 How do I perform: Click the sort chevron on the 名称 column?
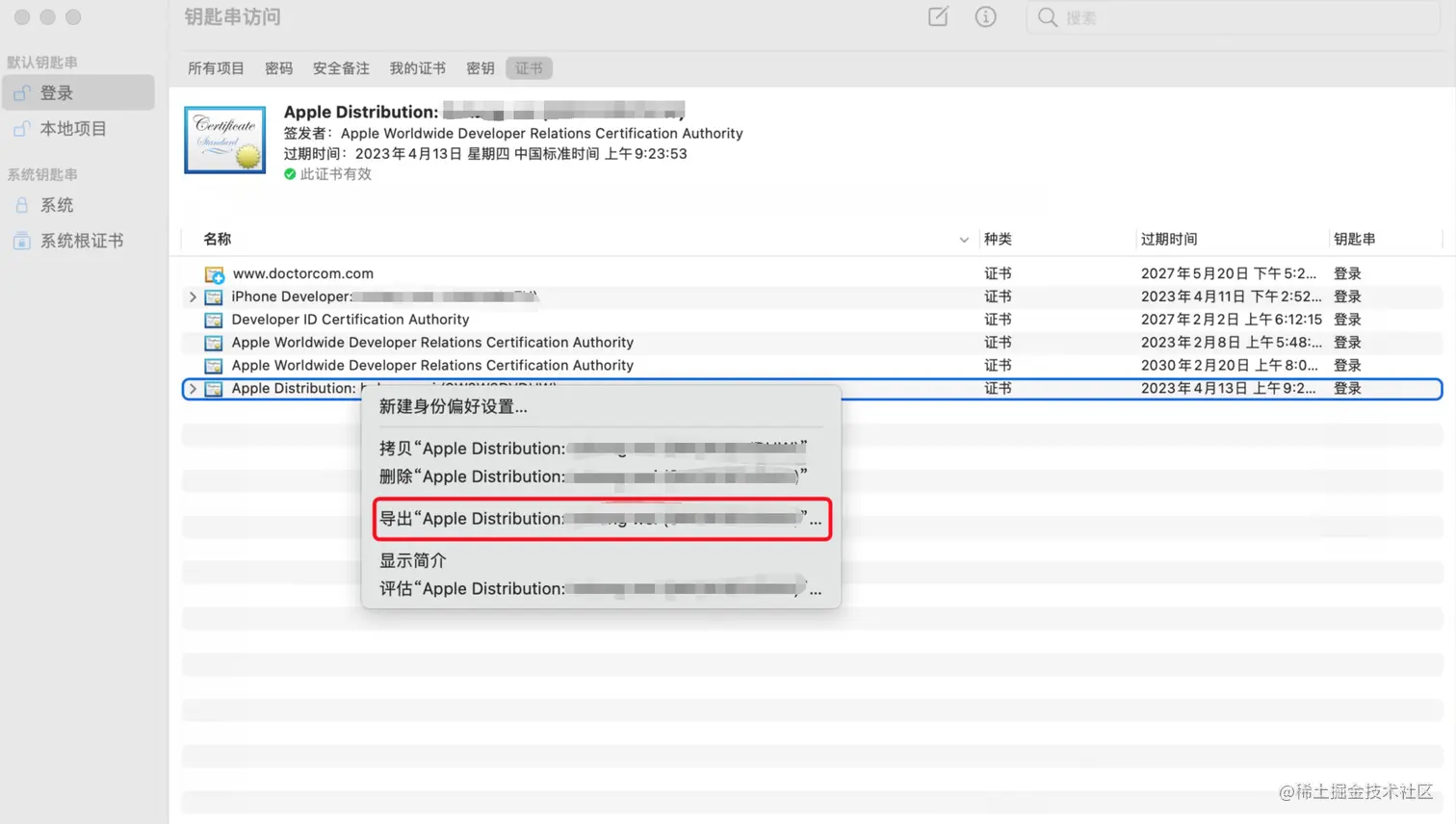[963, 239]
